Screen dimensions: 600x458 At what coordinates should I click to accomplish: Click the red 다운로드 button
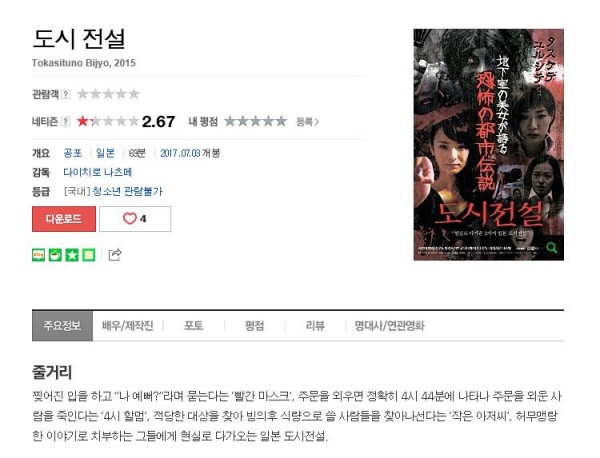(x=64, y=219)
